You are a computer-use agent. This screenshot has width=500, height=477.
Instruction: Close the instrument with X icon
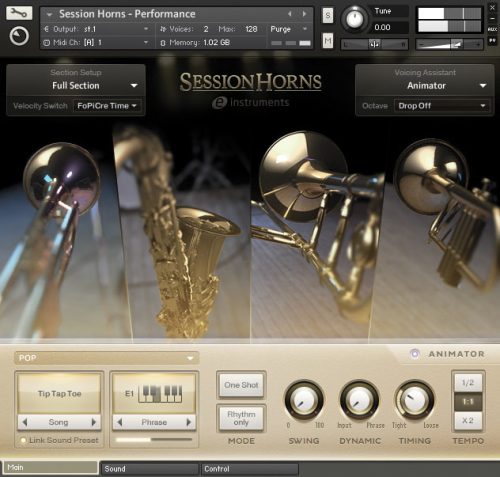click(x=492, y=7)
